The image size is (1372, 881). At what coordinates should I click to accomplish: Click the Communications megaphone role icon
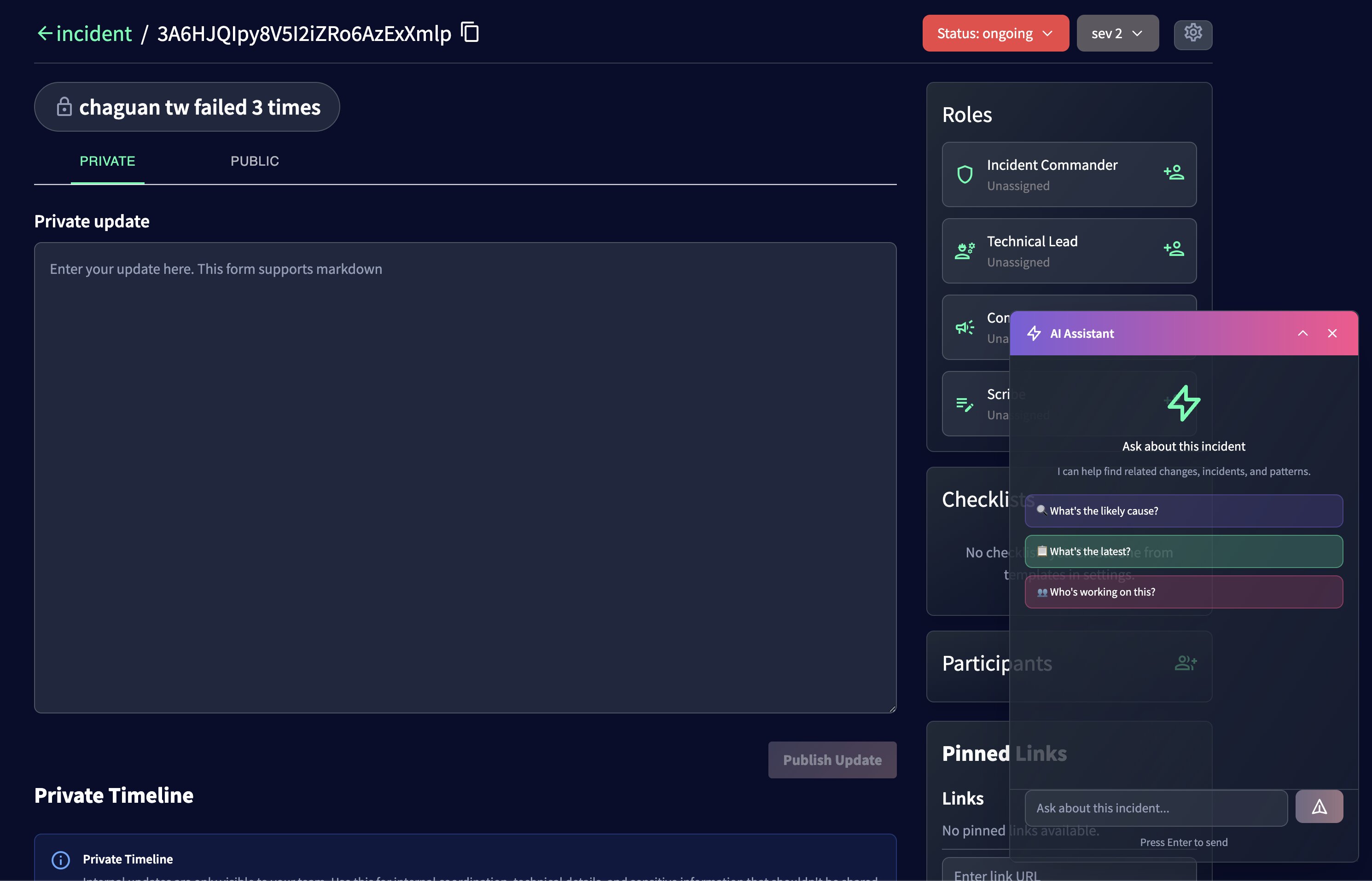pos(964,327)
